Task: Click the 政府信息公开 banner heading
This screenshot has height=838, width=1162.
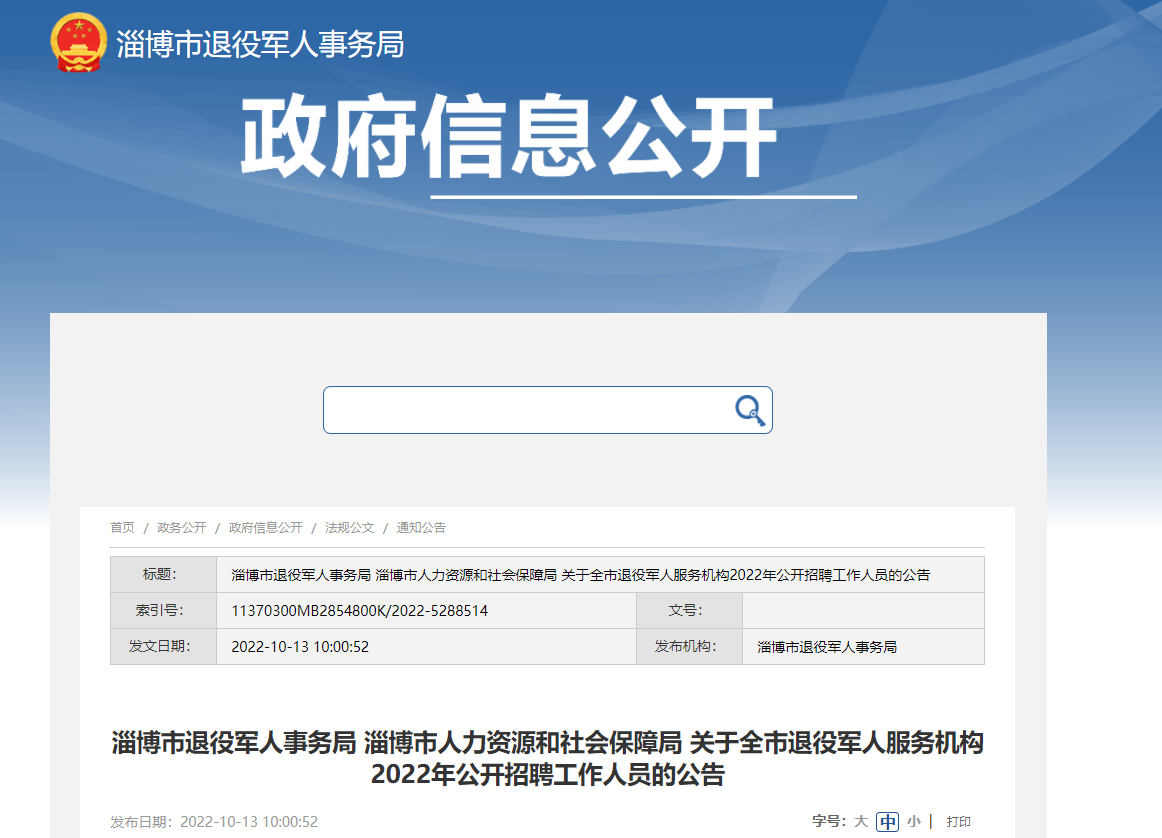Action: 508,137
